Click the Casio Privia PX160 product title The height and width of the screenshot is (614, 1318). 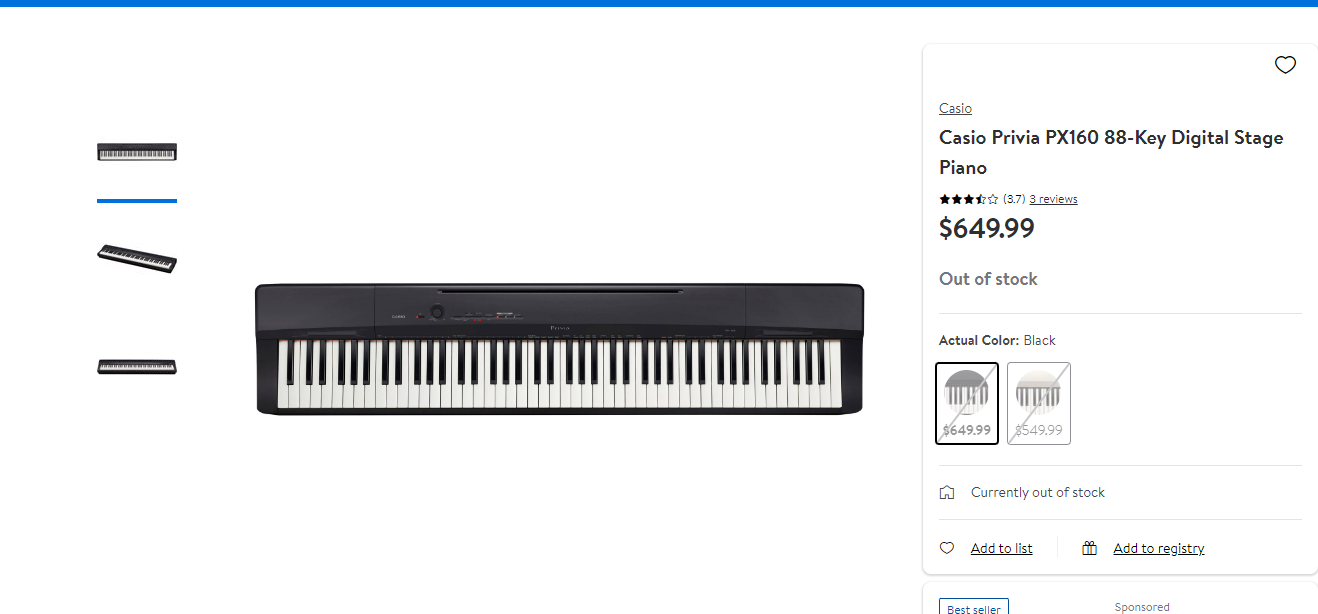click(x=1110, y=152)
